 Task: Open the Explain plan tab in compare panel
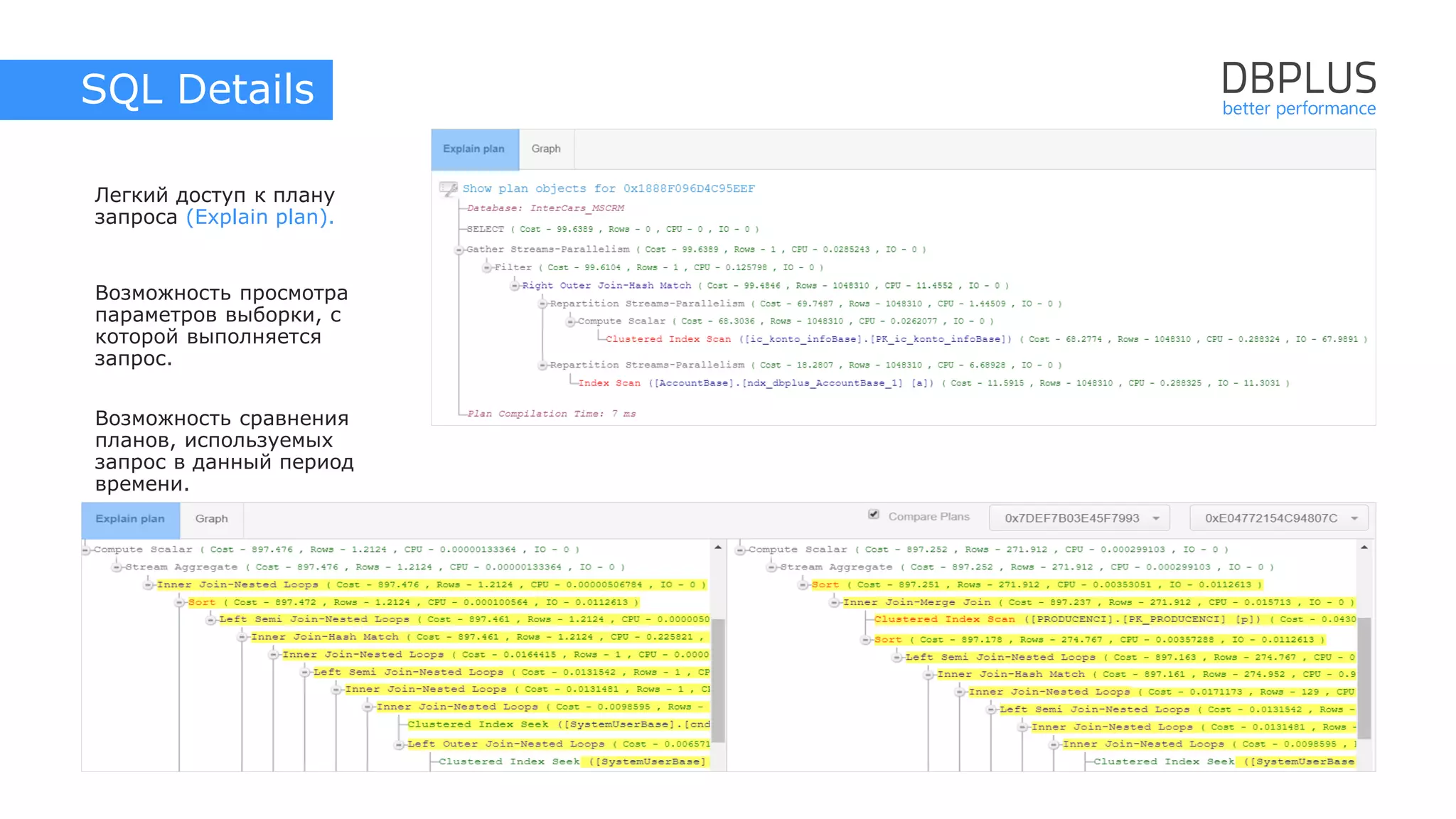(130, 519)
